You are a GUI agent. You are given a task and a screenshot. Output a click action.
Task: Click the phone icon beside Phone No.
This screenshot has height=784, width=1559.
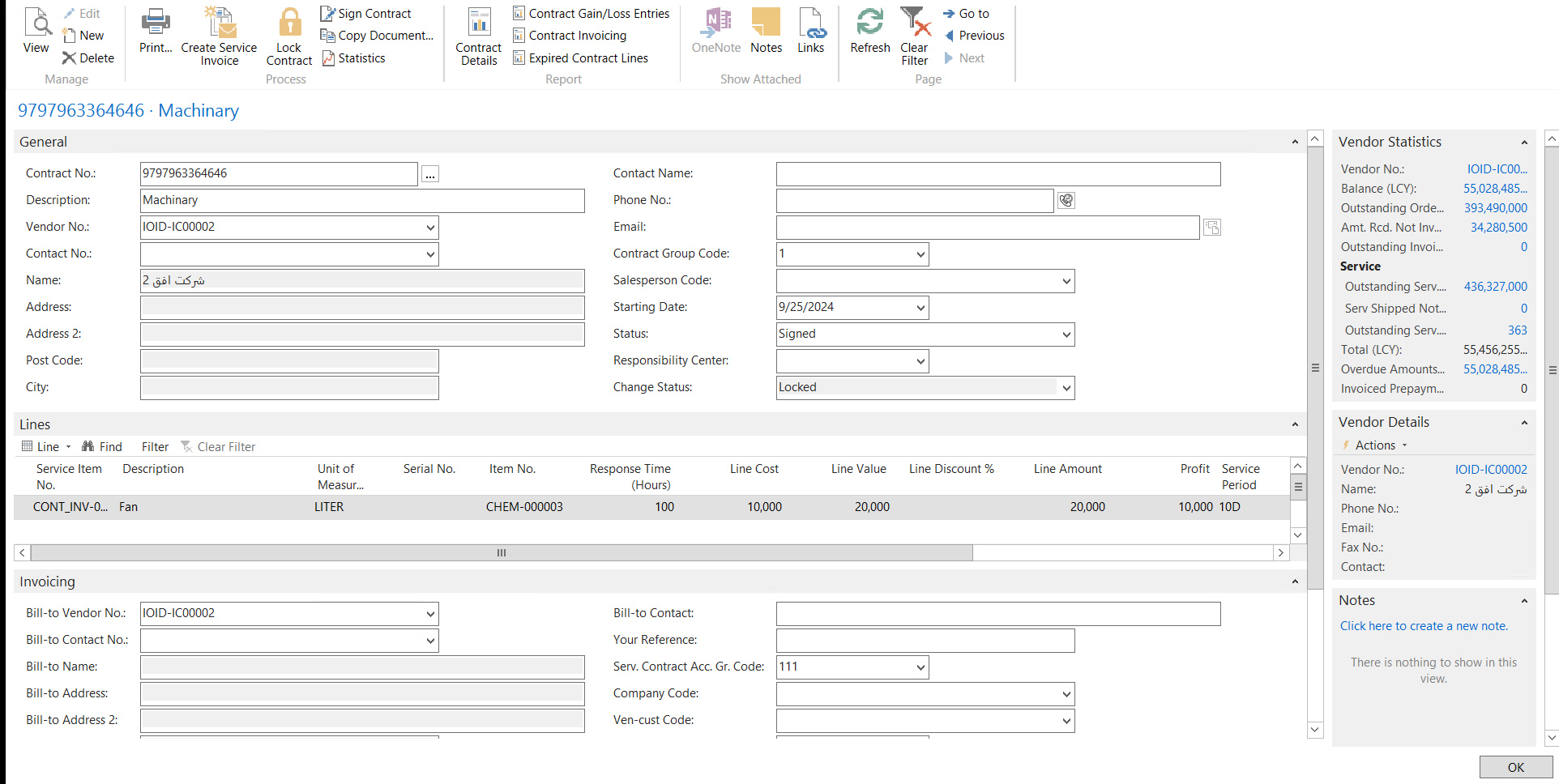(1066, 200)
